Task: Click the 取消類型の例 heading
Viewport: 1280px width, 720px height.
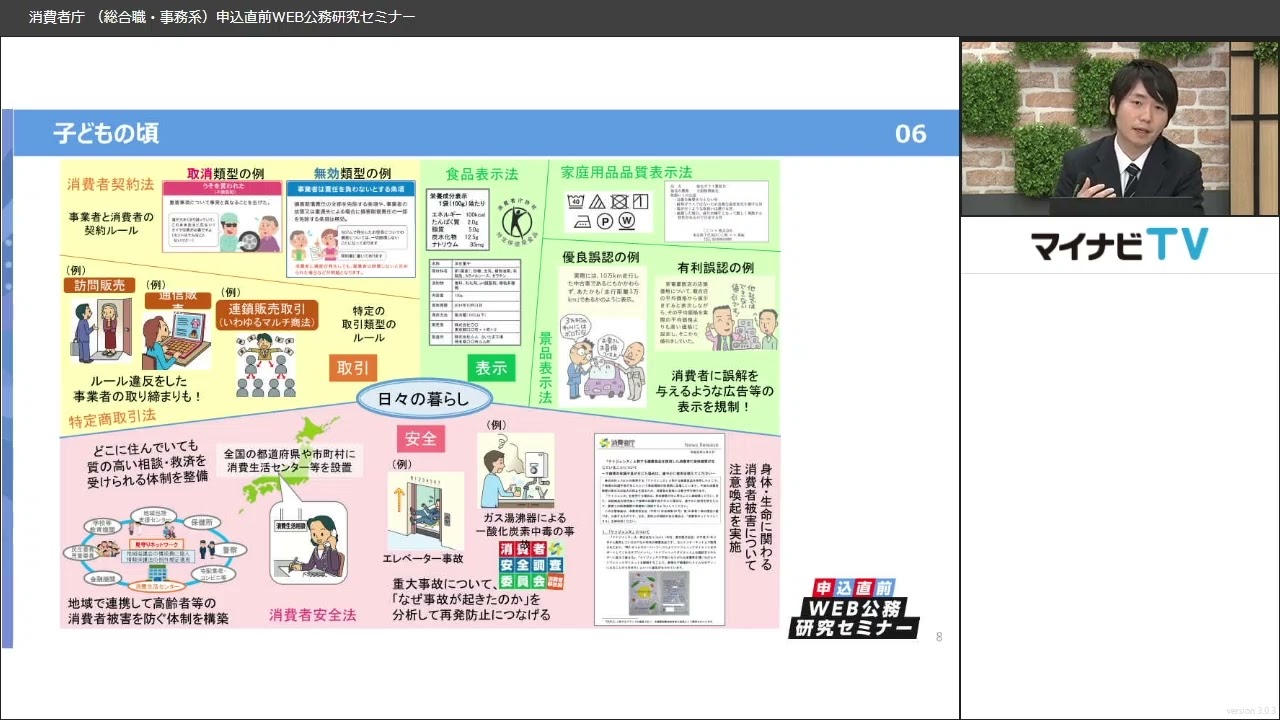Action: click(x=225, y=173)
